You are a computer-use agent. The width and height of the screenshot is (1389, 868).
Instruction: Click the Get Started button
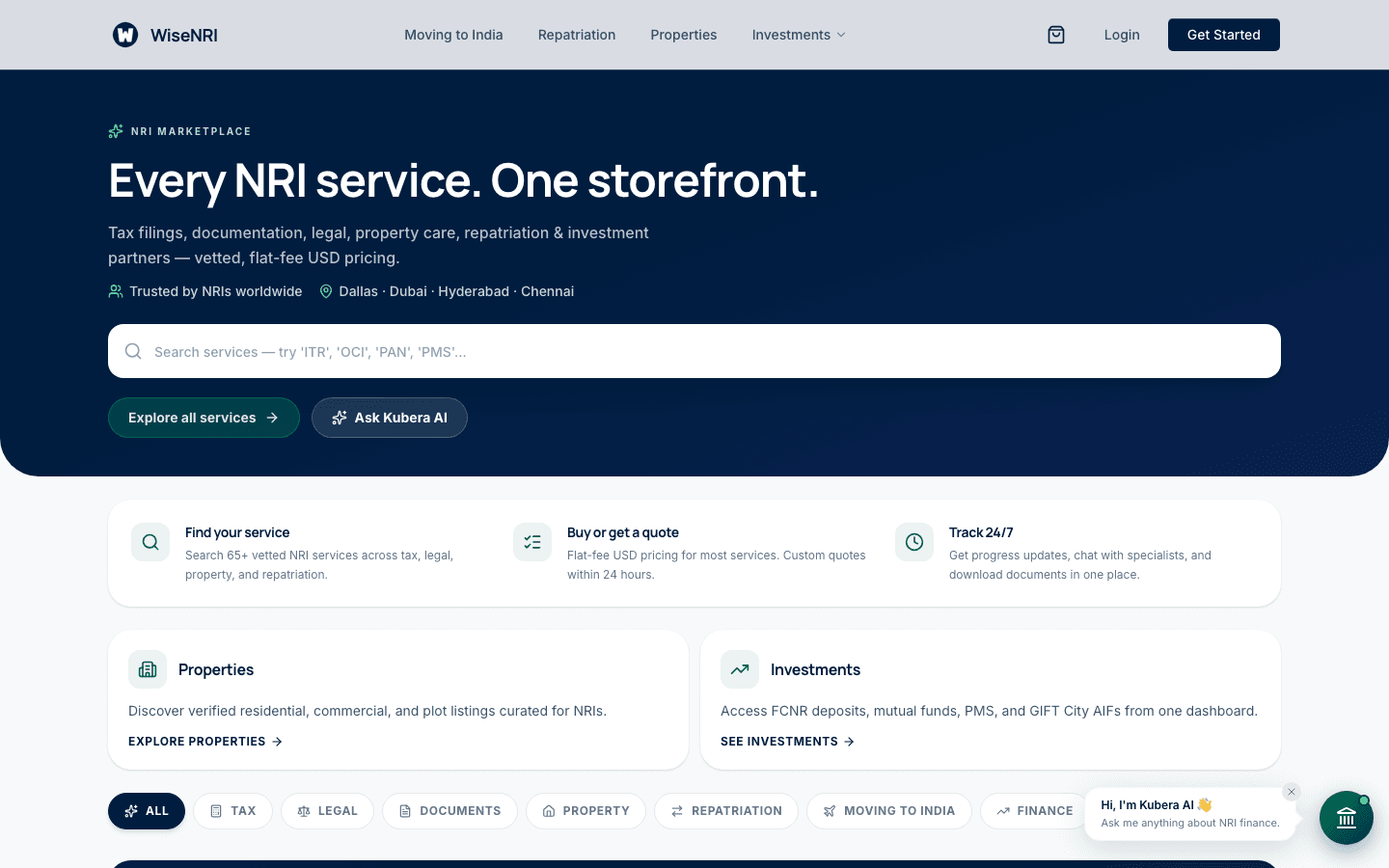[1224, 35]
